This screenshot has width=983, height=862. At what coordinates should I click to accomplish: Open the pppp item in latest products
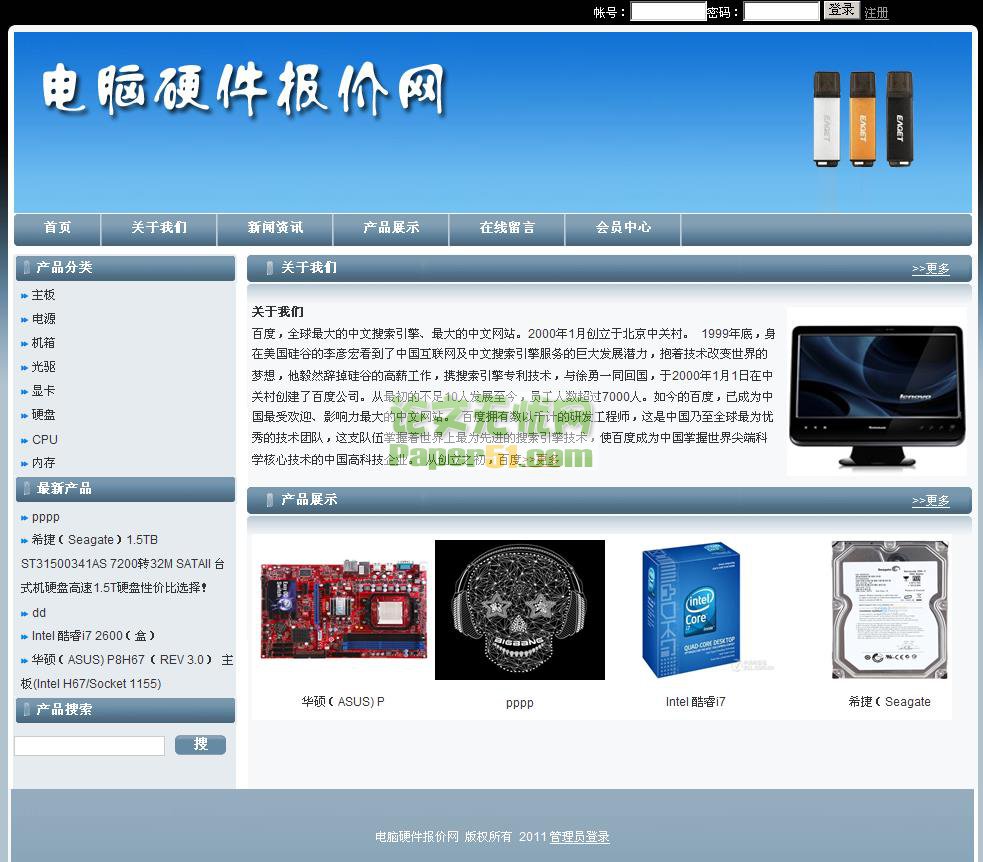[45, 517]
